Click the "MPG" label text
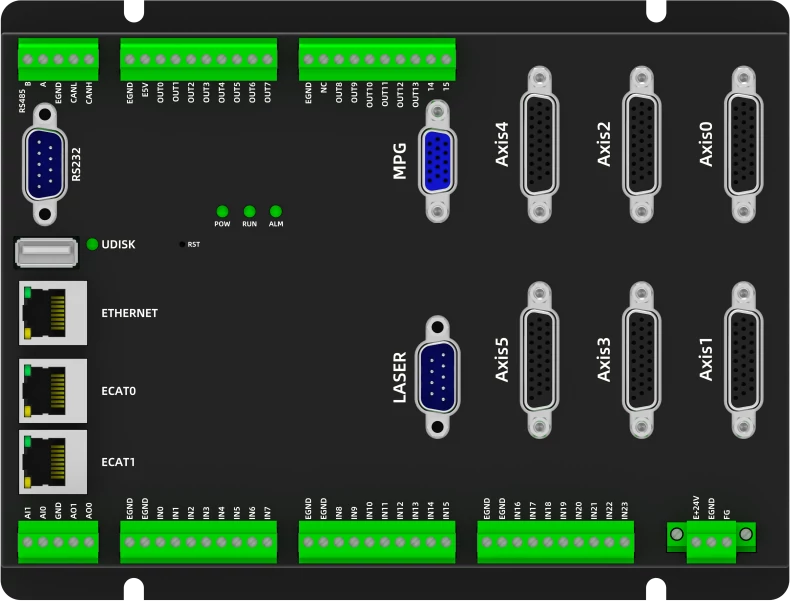Image resolution: width=790 pixels, height=601 pixels. click(400, 161)
